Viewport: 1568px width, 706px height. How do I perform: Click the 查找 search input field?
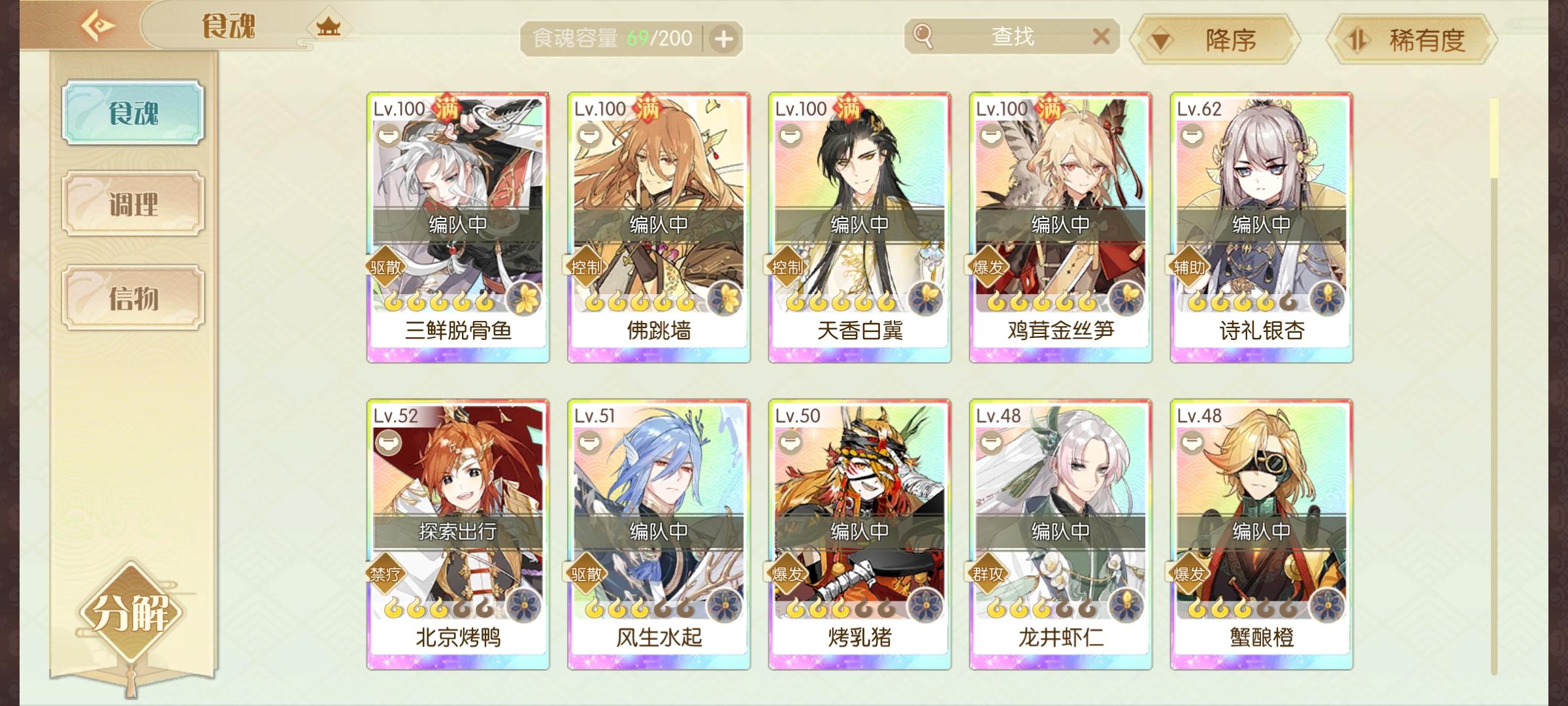(x=1012, y=36)
